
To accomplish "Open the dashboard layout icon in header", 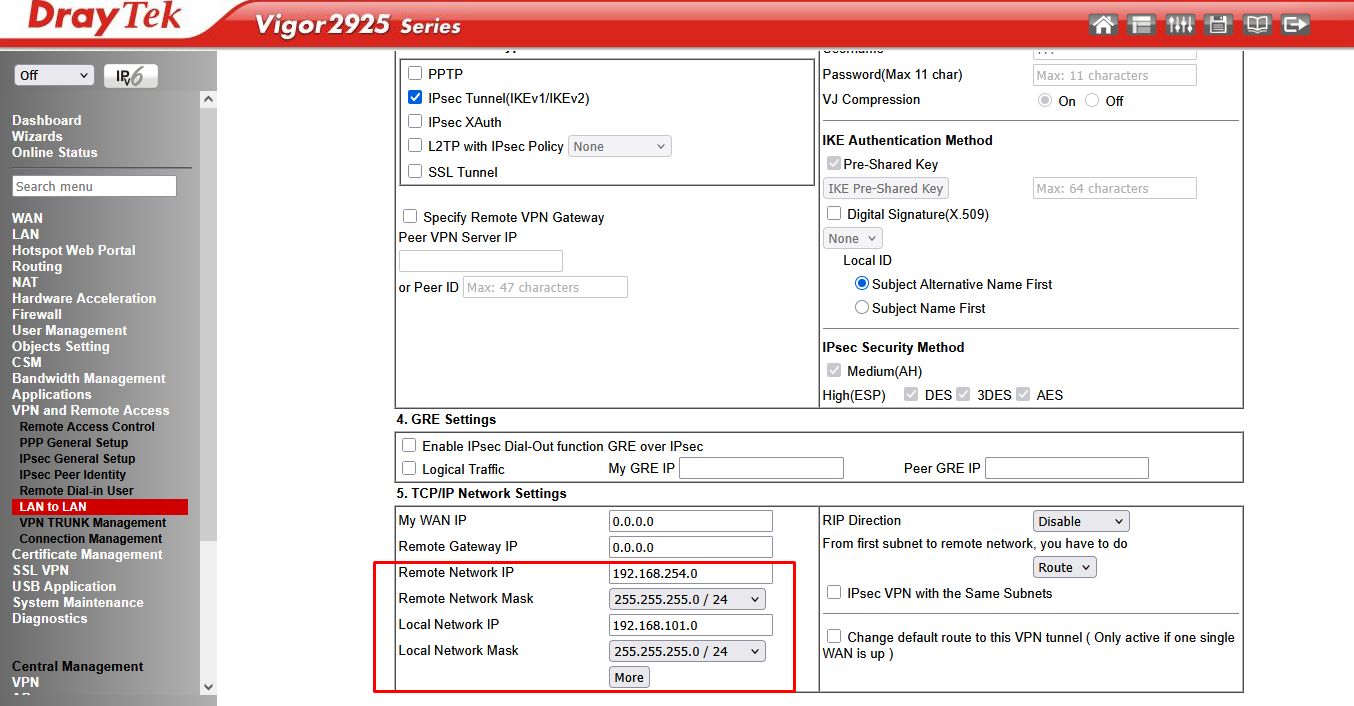I will 1141,25.
